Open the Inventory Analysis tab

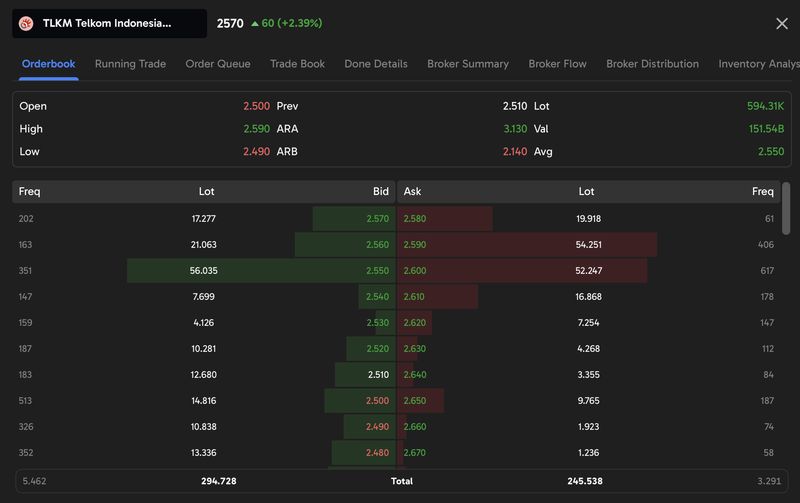point(759,64)
